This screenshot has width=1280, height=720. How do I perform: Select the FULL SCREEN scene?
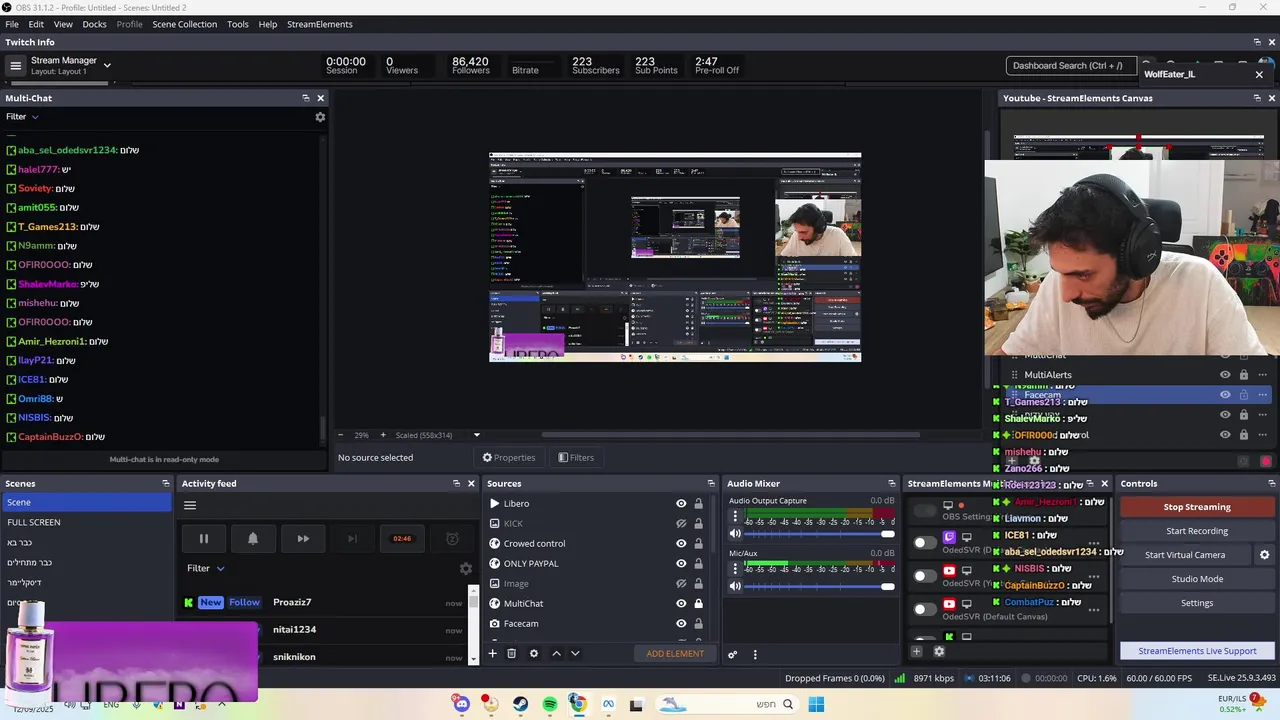point(86,522)
